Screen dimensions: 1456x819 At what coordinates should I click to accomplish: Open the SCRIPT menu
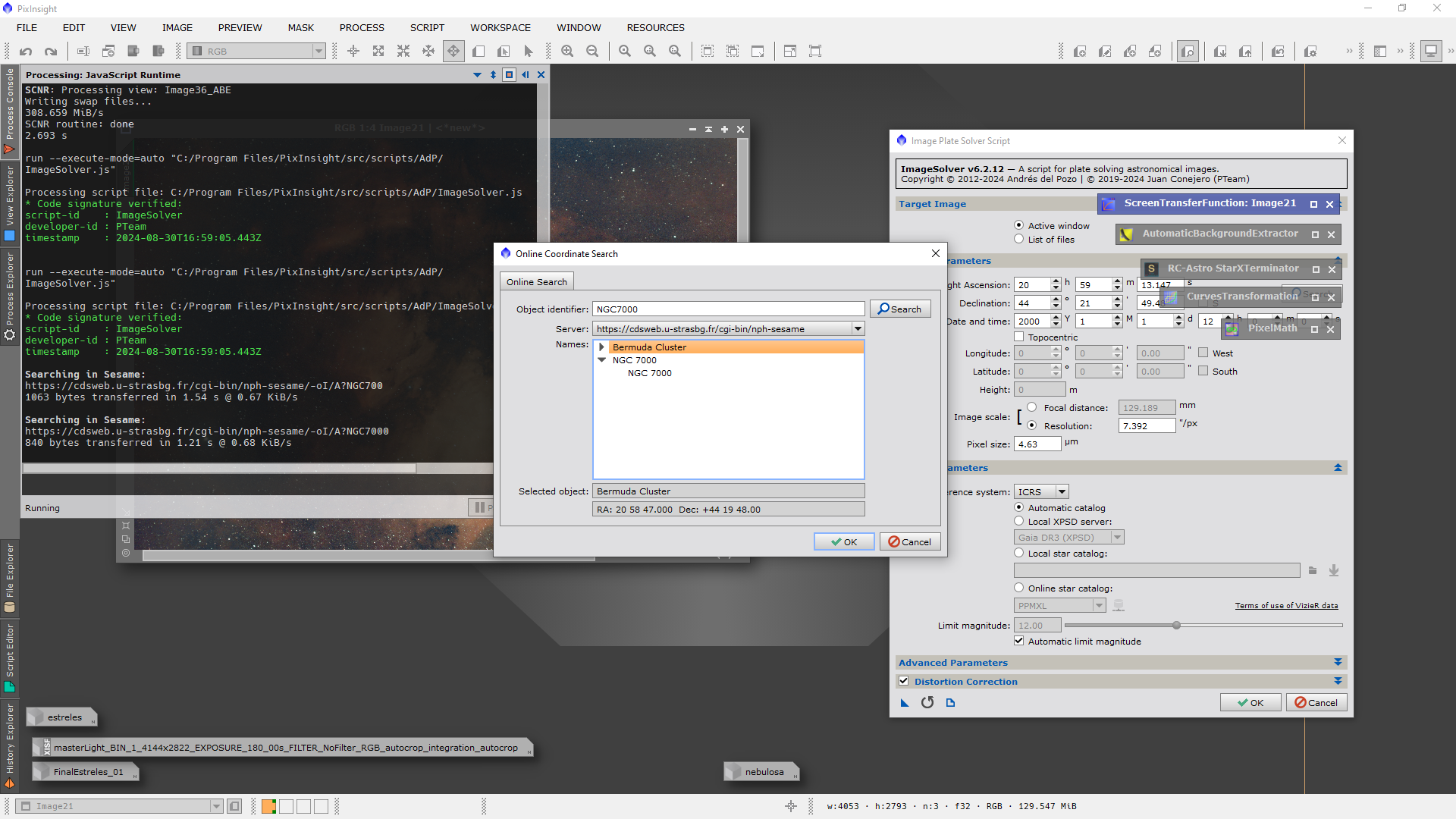(x=427, y=28)
